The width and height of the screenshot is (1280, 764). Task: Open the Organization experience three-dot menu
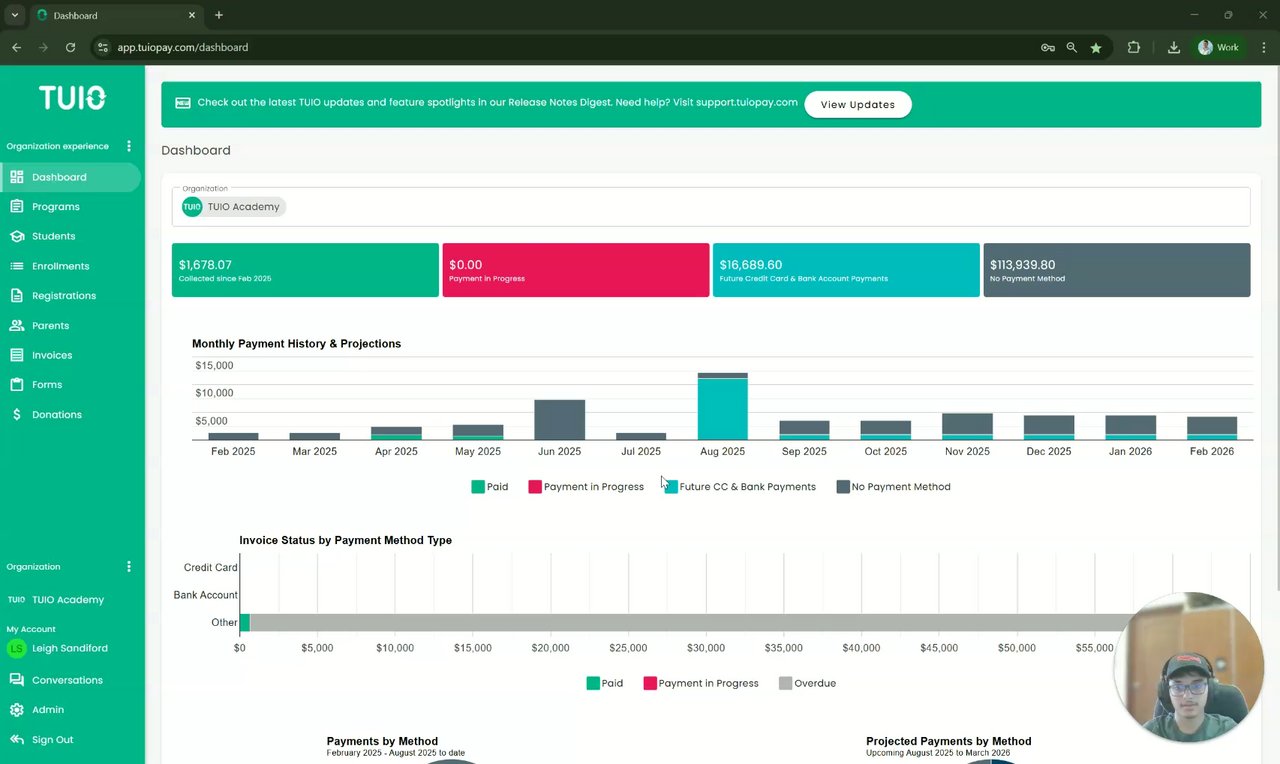coord(129,146)
